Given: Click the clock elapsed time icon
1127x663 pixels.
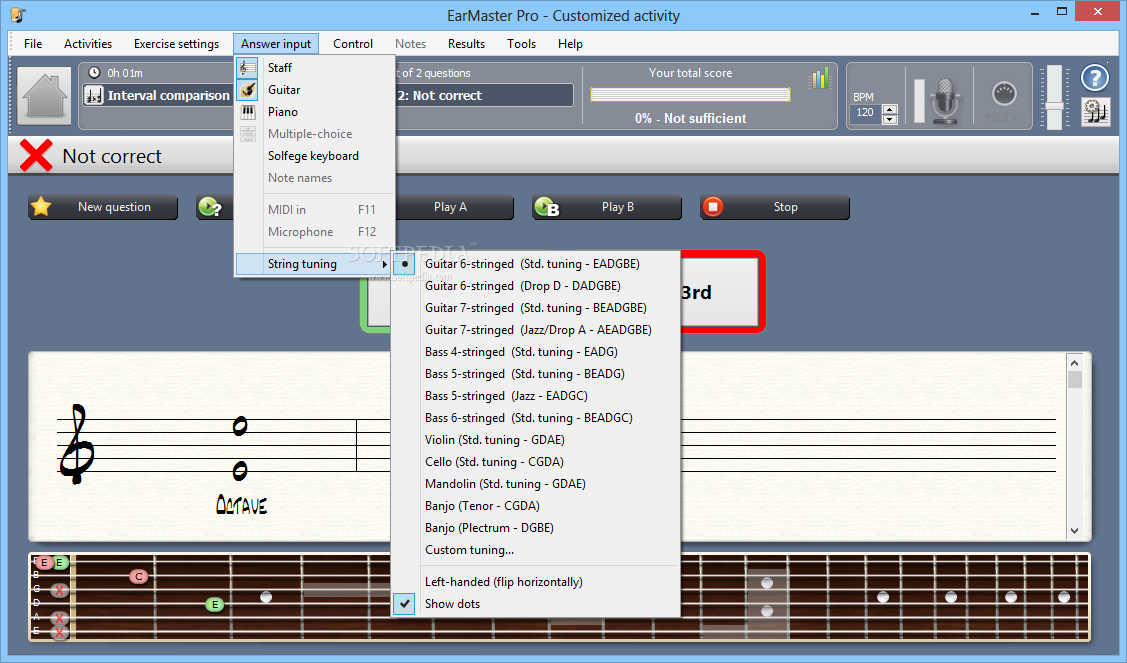Looking at the screenshot, I should [94, 73].
